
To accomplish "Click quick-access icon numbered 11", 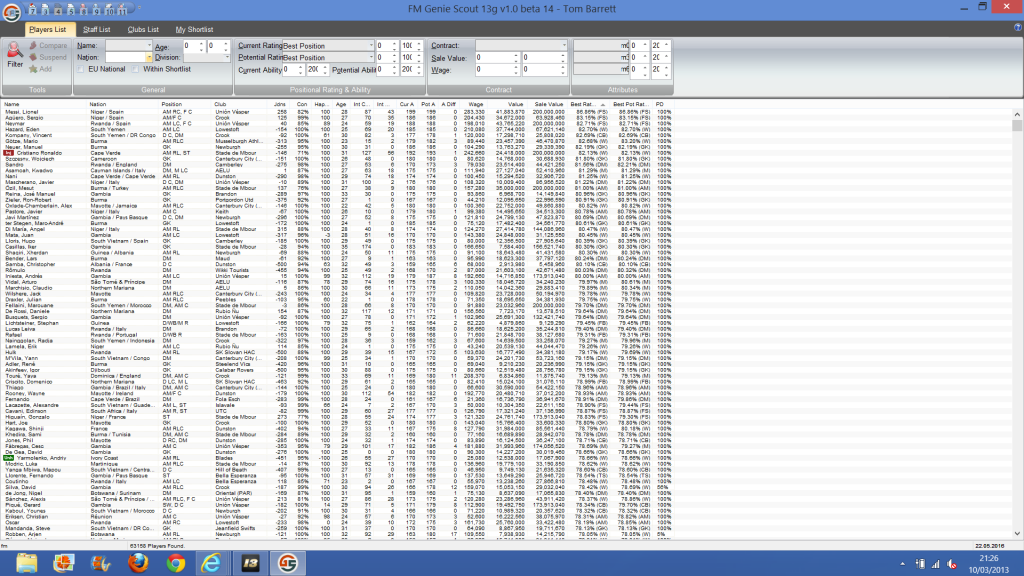I will 122,10.
